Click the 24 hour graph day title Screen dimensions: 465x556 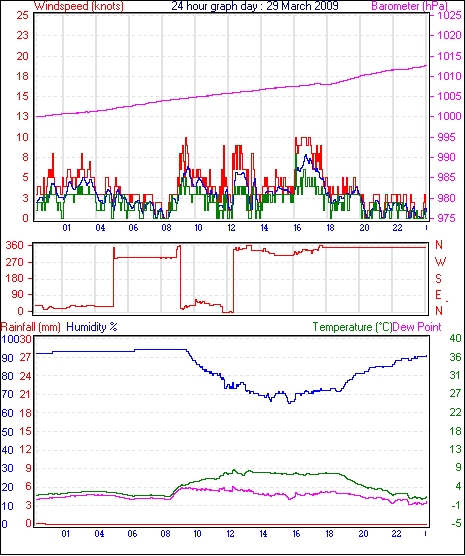coord(255,6)
